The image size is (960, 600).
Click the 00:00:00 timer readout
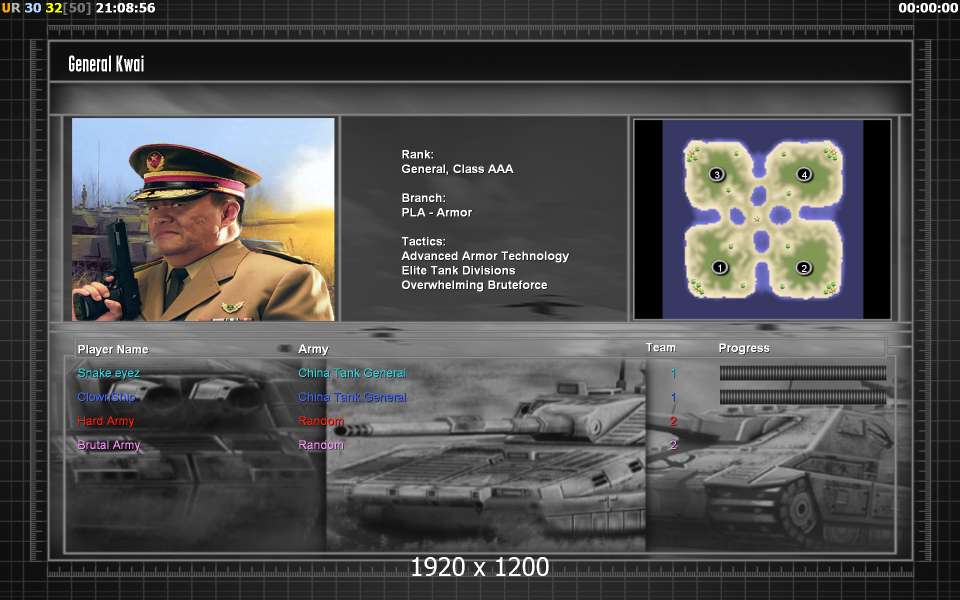(928, 8)
